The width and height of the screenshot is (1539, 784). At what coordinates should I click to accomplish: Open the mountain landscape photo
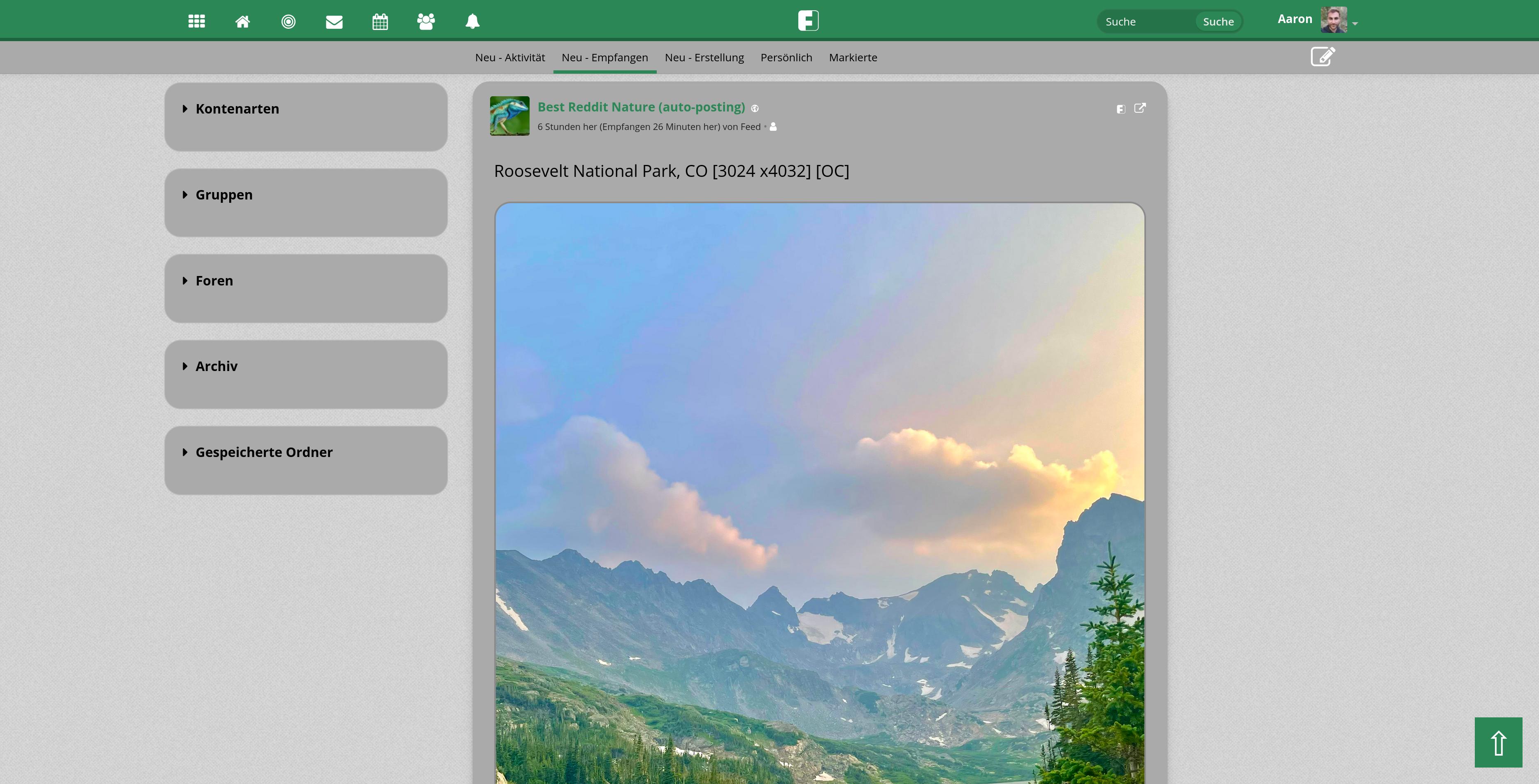point(820,493)
